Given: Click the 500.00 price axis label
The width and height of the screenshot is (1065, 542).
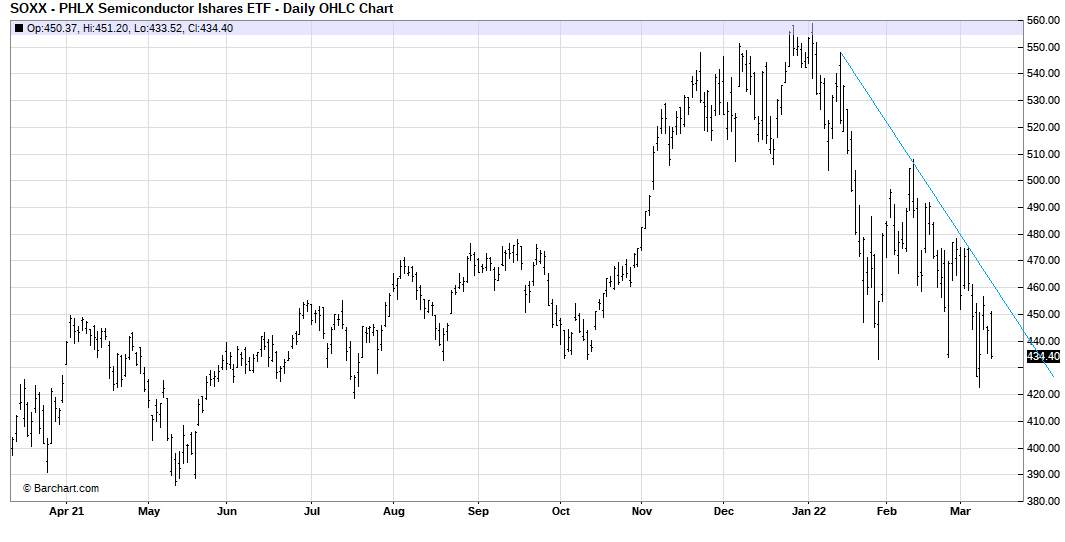Looking at the screenshot, I should click(1043, 181).
